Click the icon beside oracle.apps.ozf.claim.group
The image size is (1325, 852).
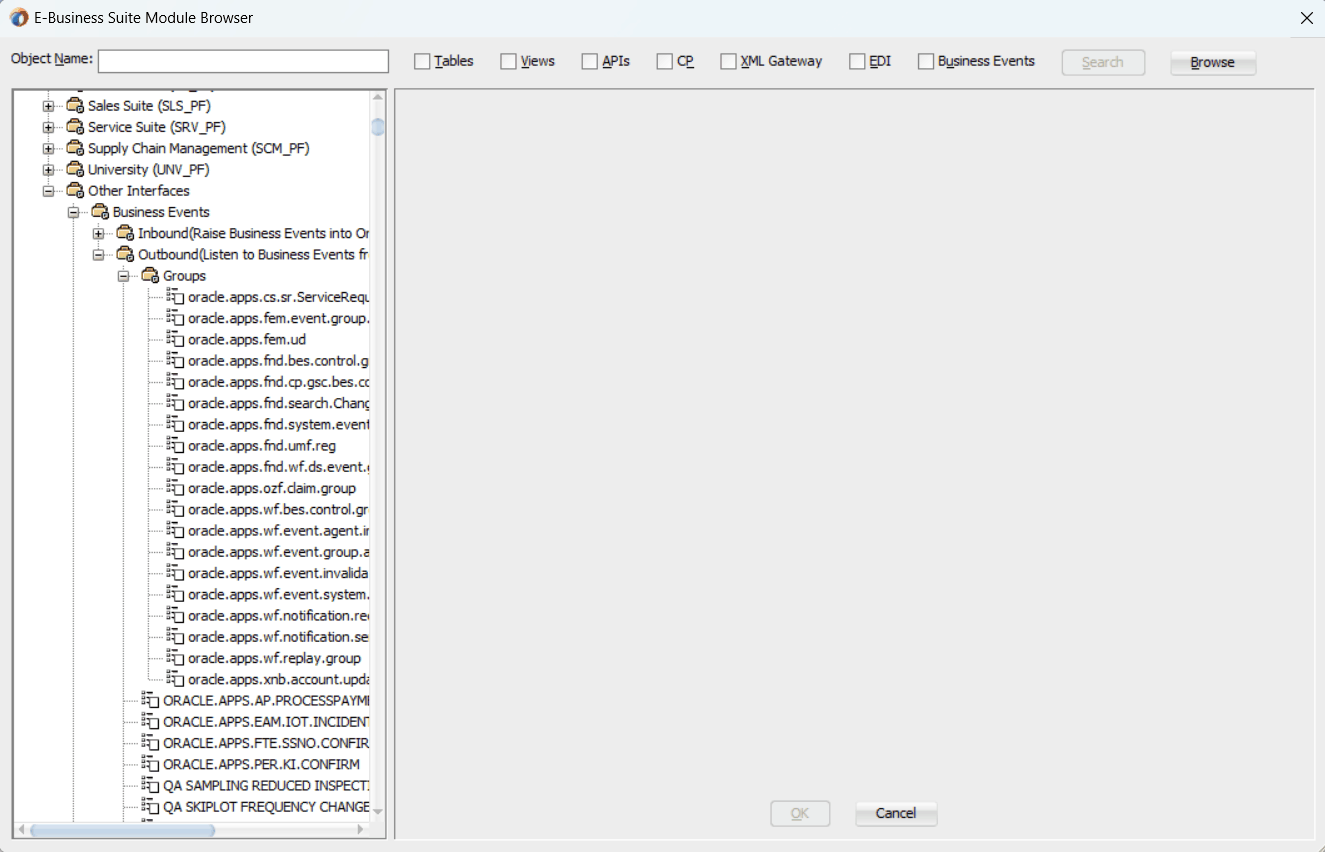(175, 488)
